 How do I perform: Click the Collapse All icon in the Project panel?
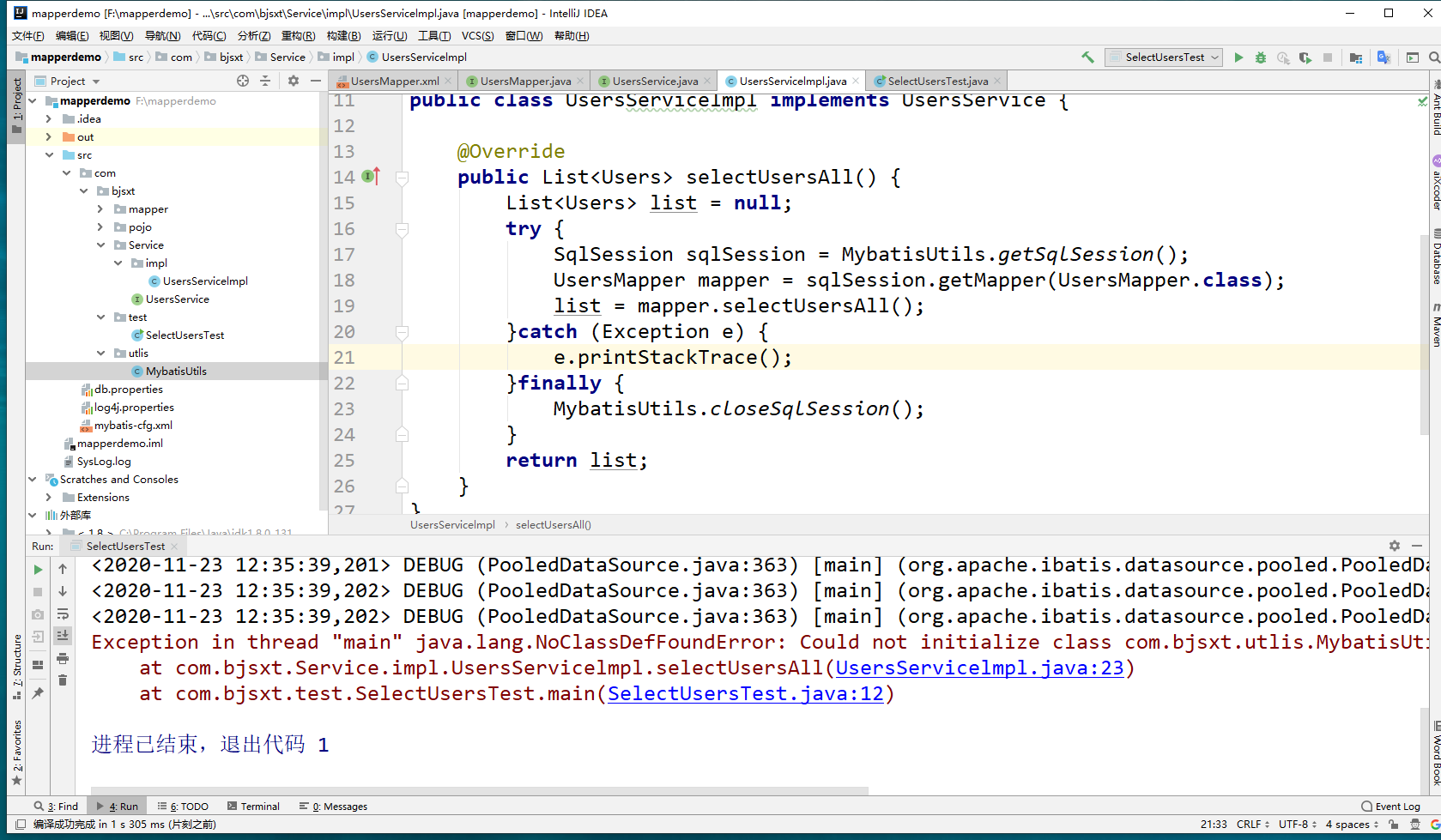[265, 81]
